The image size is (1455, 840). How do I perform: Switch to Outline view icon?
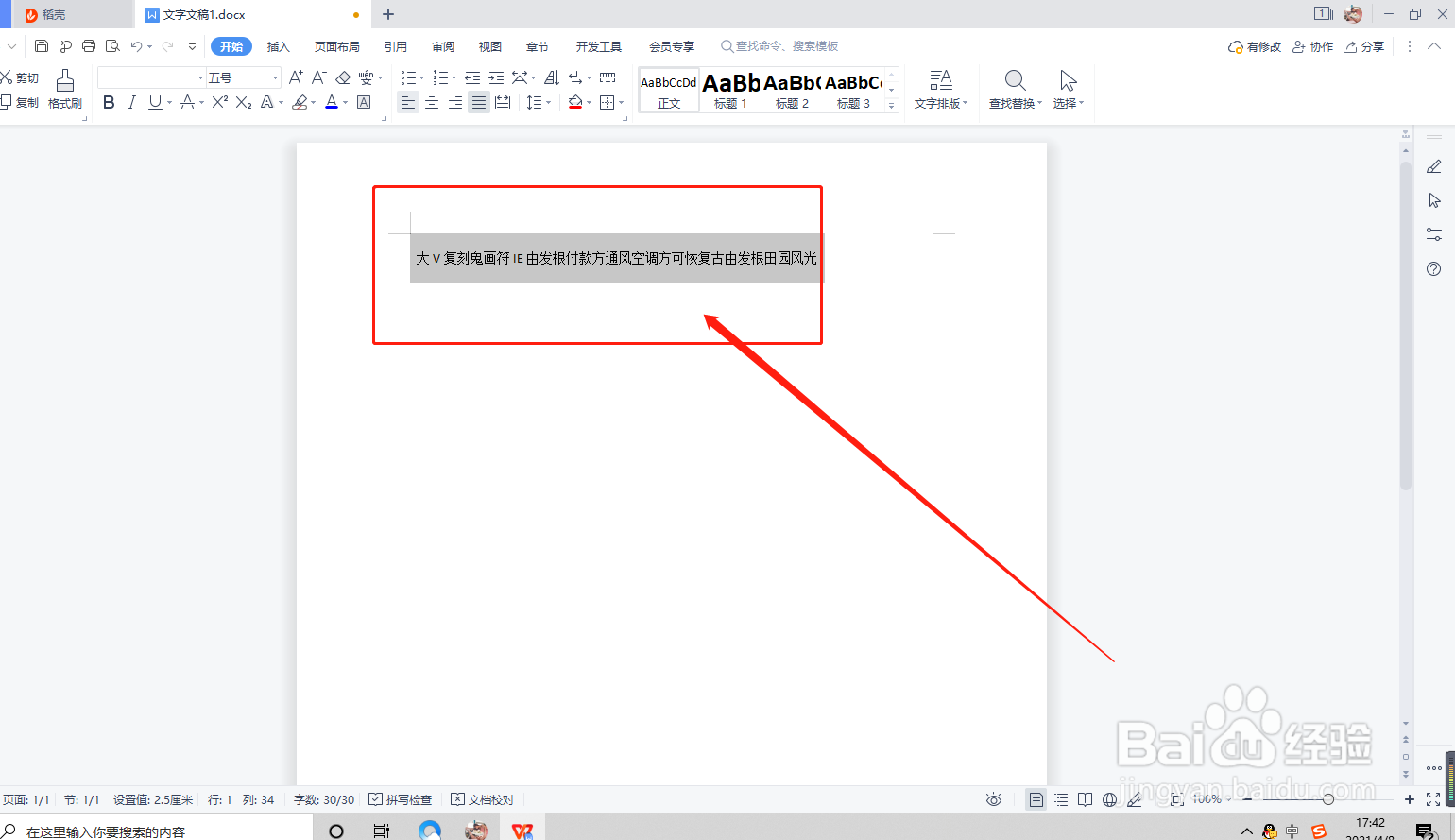pyautogui.click(x=1061, y=799)
